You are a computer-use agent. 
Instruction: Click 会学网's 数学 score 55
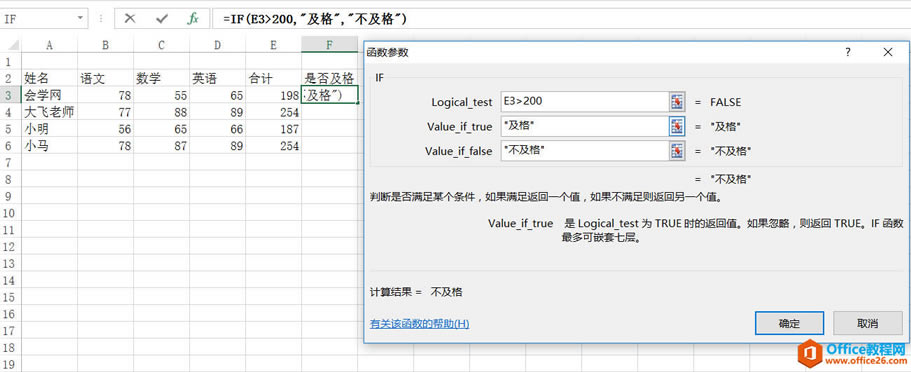pyautogui.click(x=161, y=95)
